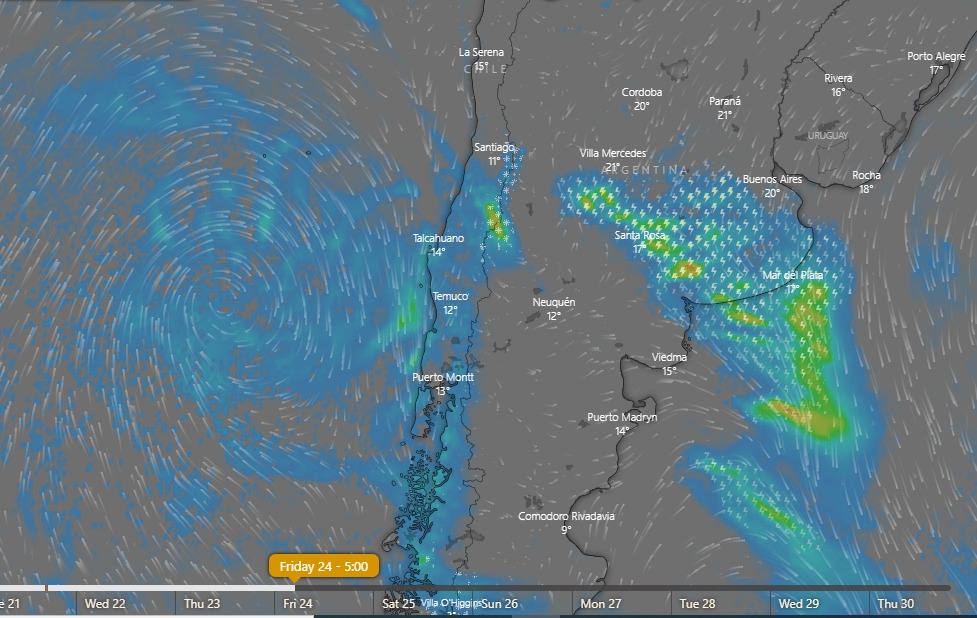
Task: Open the Buenos Aires city forecast
Action: (x=772, y=180)
